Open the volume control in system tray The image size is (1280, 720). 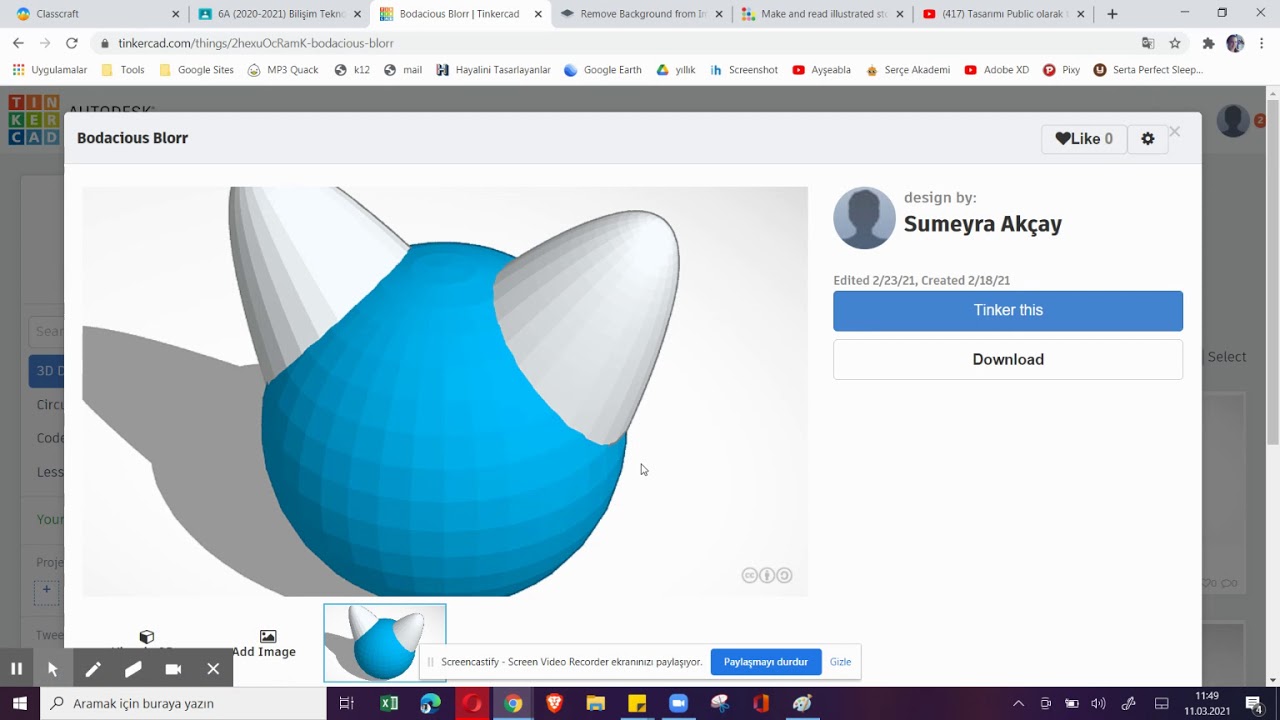(1099, 703)
